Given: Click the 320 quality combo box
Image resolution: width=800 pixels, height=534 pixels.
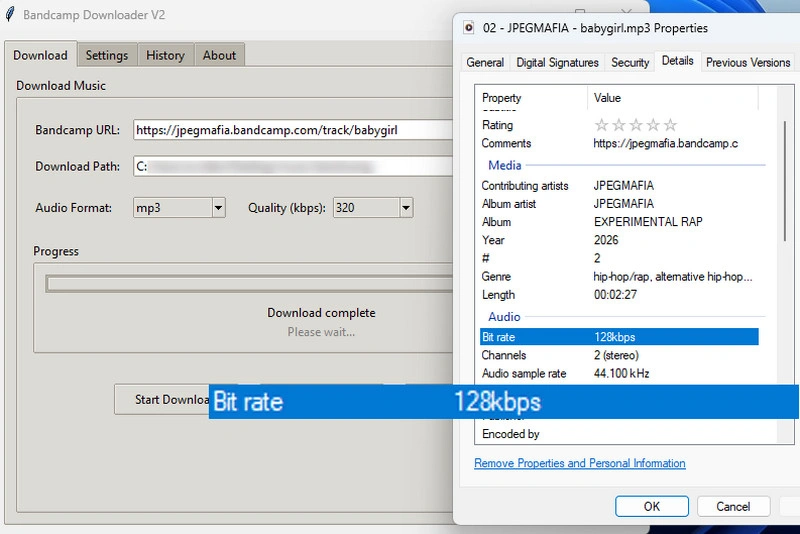Looking at the screenshot, I should pos(373,208).
